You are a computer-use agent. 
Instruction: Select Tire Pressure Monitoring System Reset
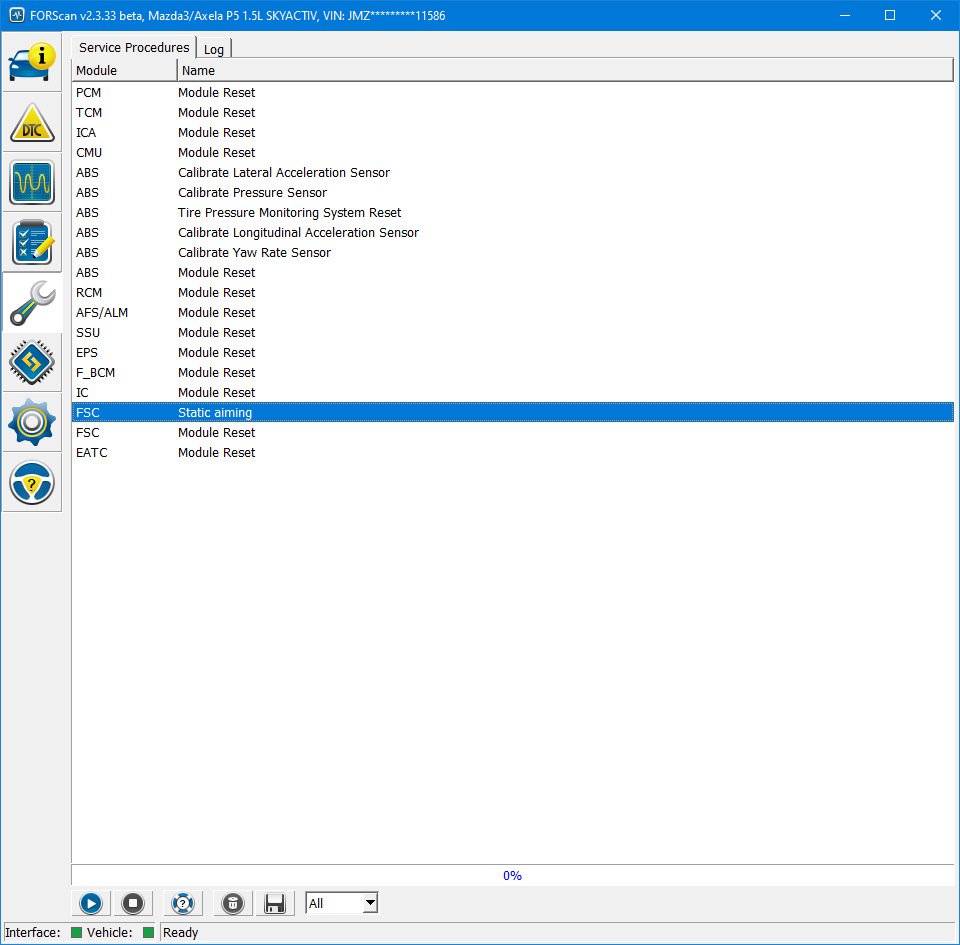512,212
